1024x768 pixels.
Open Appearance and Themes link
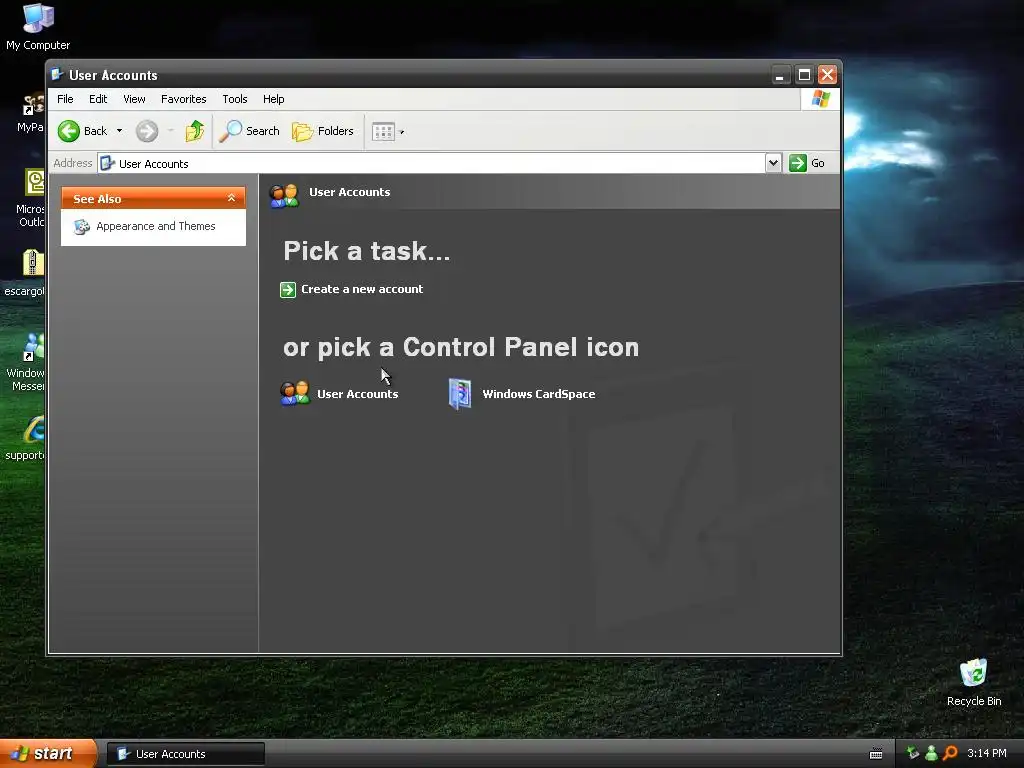click(155, 226)
